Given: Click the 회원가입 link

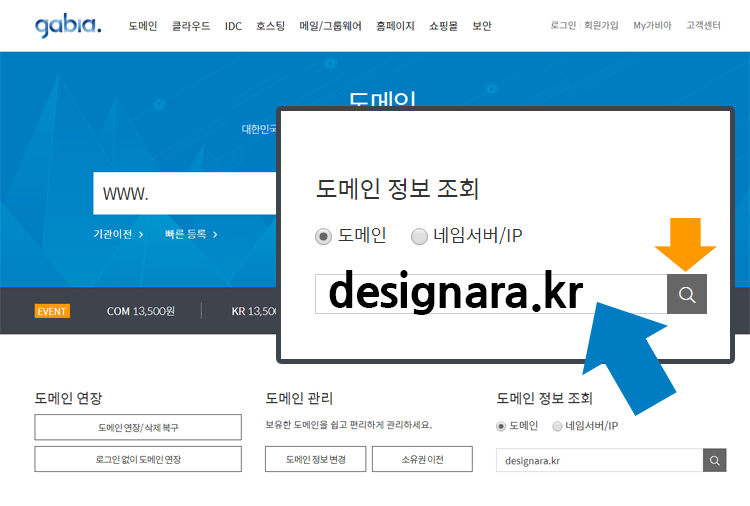Looking at the screenshot, I should click(601, 25).
